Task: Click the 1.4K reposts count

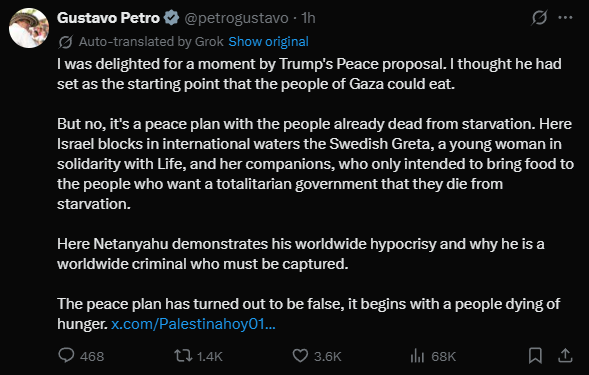Action: pos(210,356)
